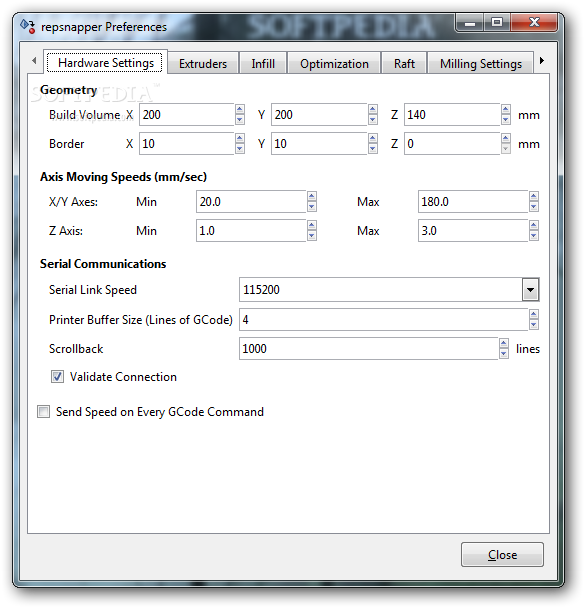The height and width of the screenshot is (608, 585).
Task: Increase the Border X value
Action: click(x=240, y=138)
